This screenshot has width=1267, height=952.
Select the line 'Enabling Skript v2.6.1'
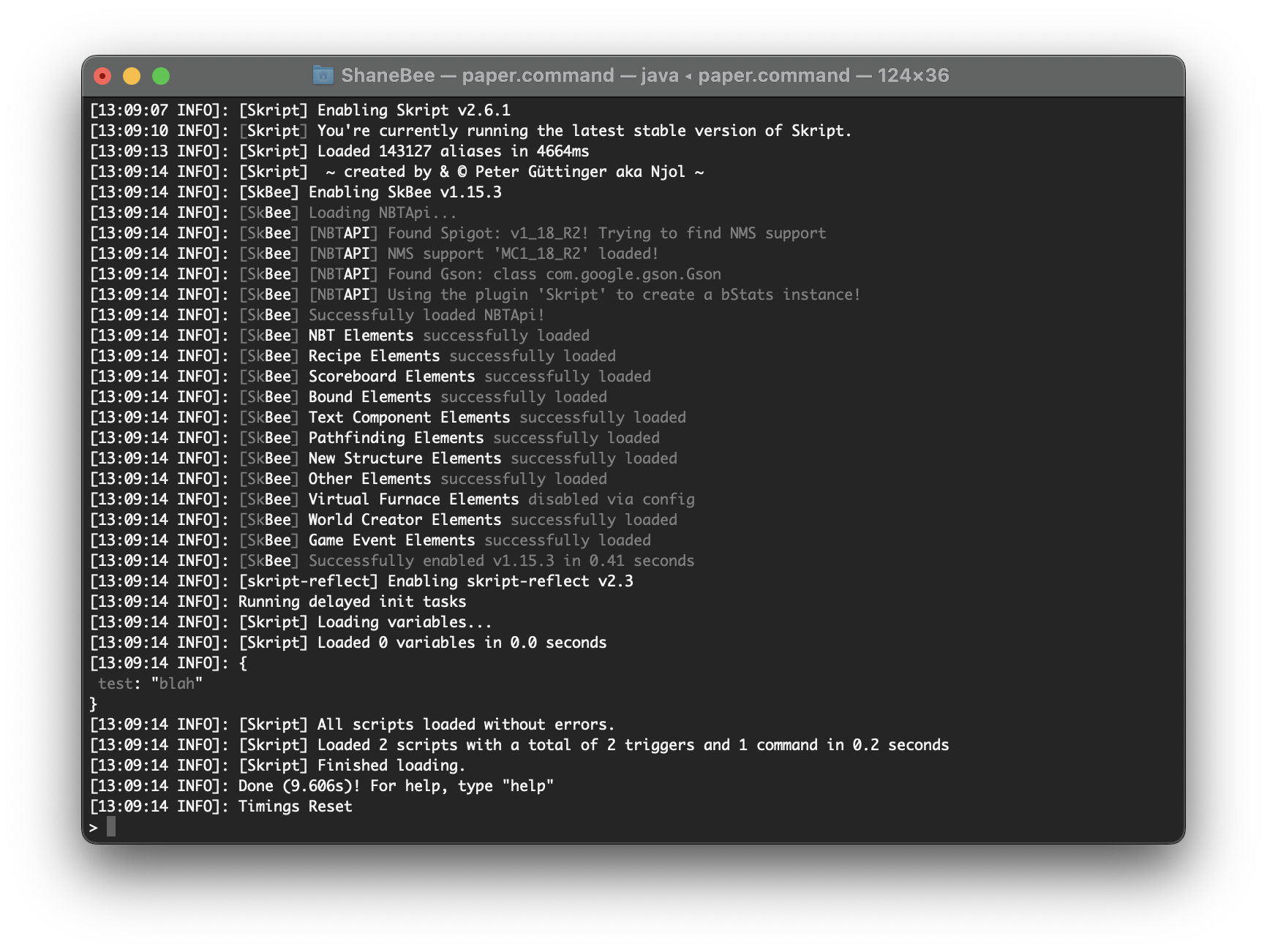point(300,110)
